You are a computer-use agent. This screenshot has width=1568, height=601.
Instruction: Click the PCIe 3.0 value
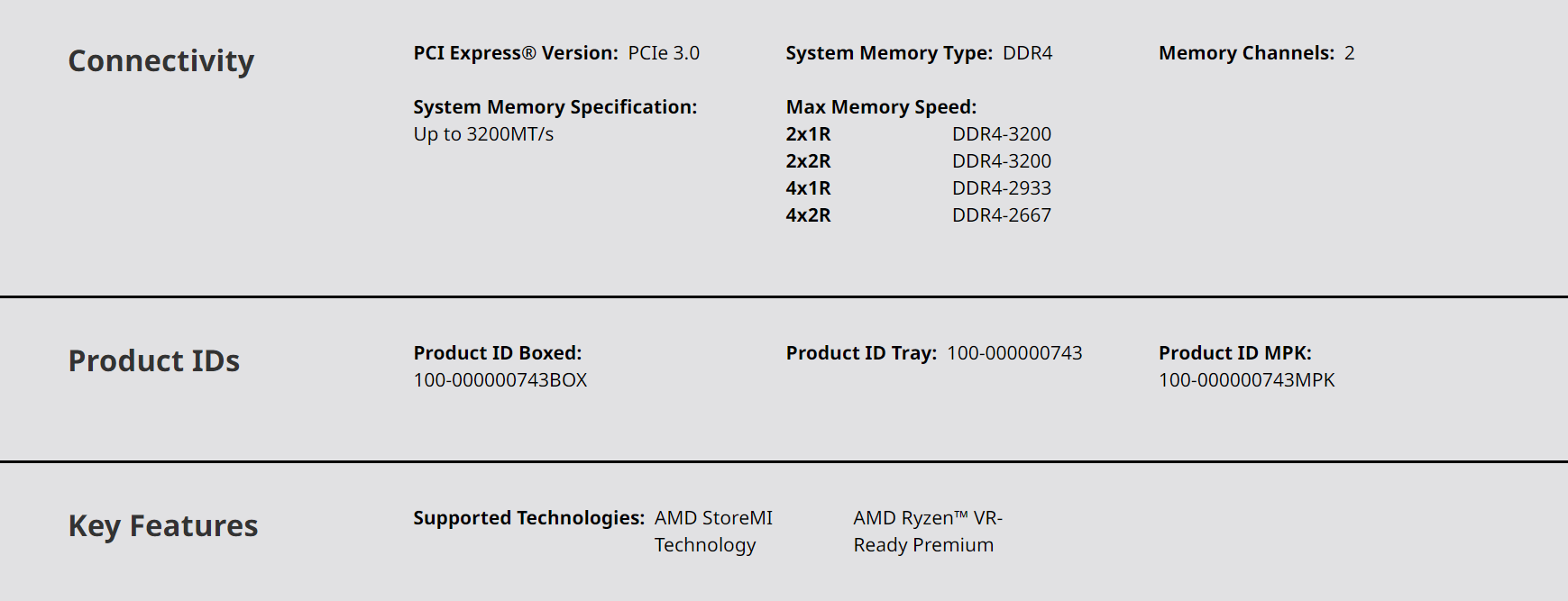(664, 53)
